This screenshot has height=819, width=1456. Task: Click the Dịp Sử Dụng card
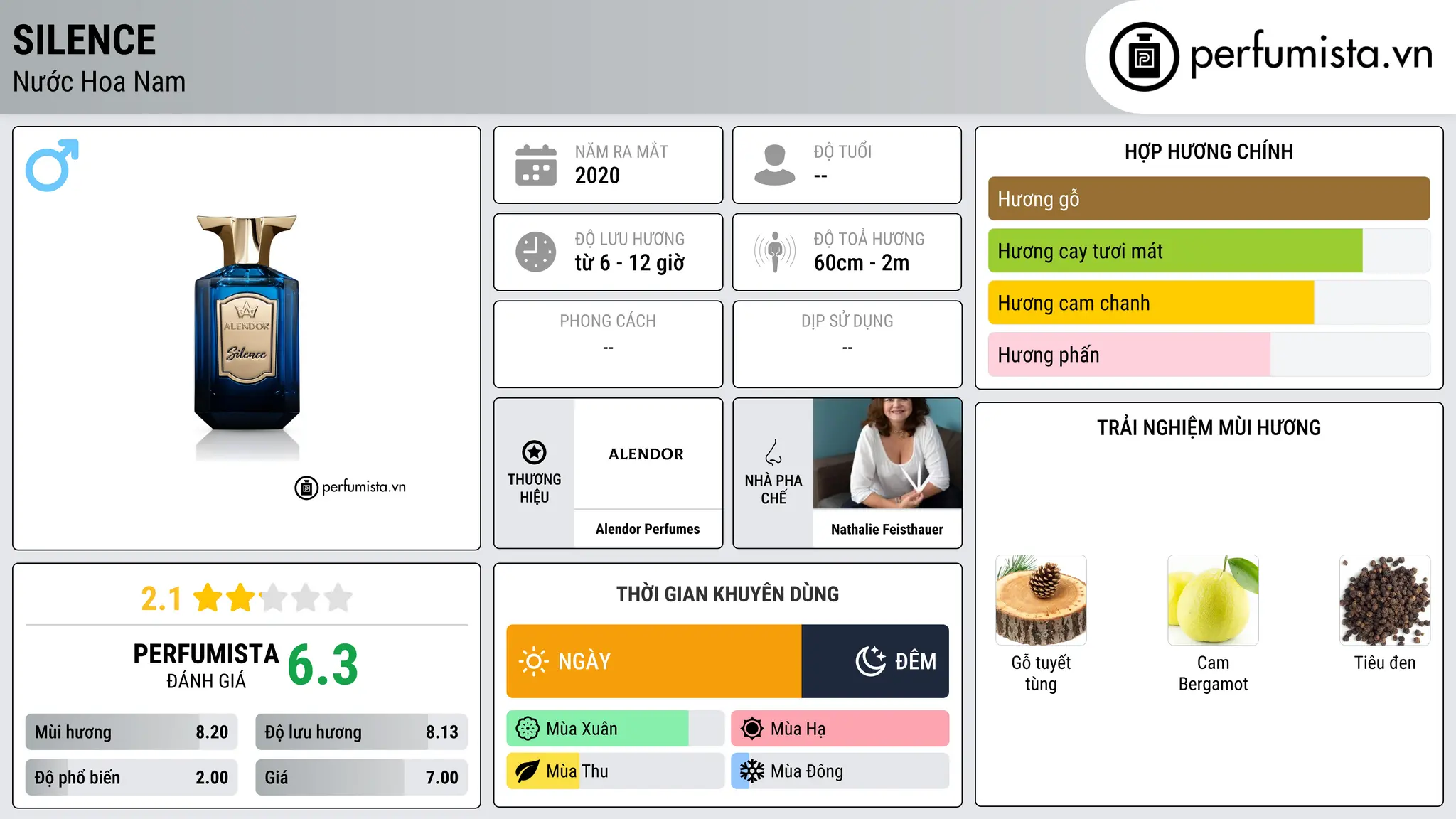point(847,344)
